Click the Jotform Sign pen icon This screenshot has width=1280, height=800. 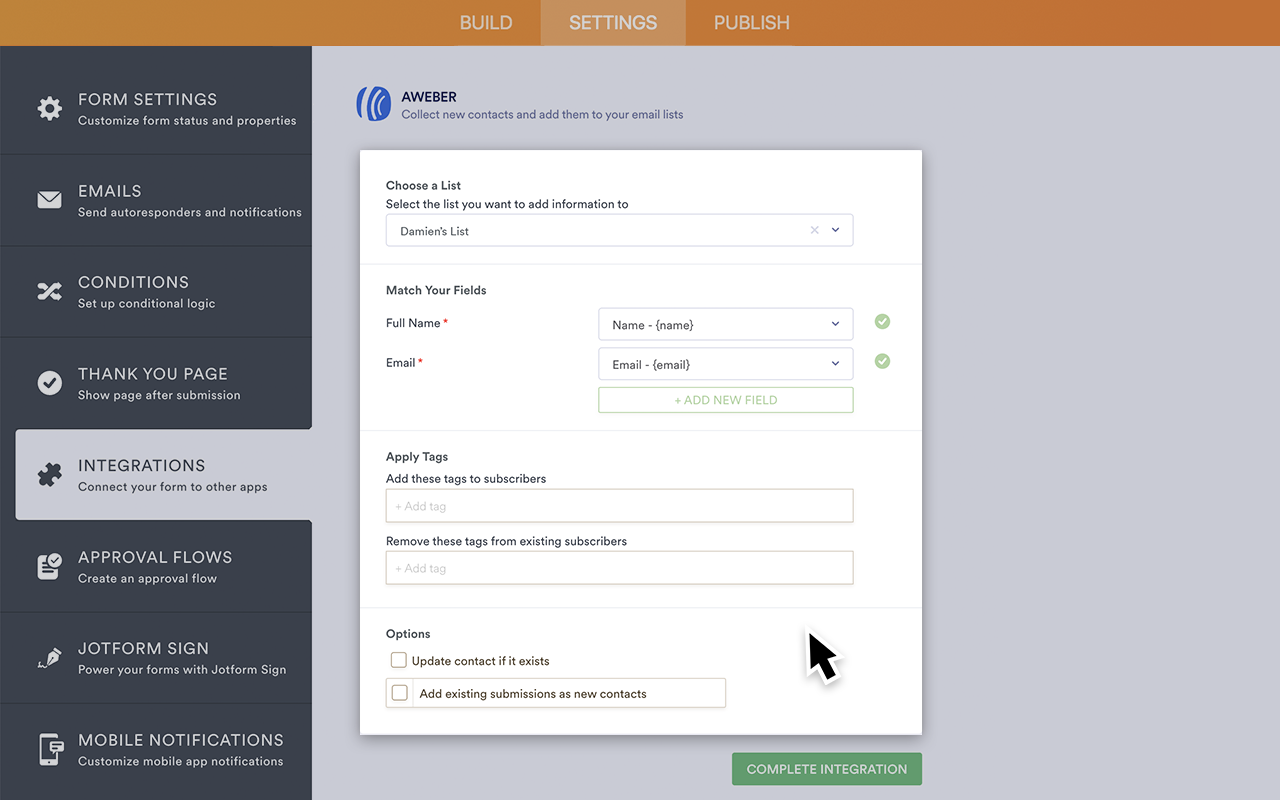coord(49,658)
